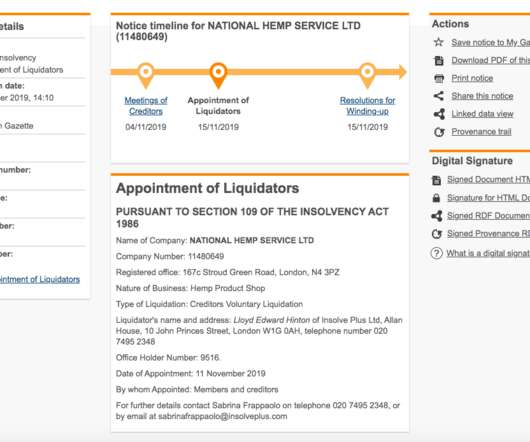
Task: Click the 04/11/2019 timeline date
Action: 146,127
